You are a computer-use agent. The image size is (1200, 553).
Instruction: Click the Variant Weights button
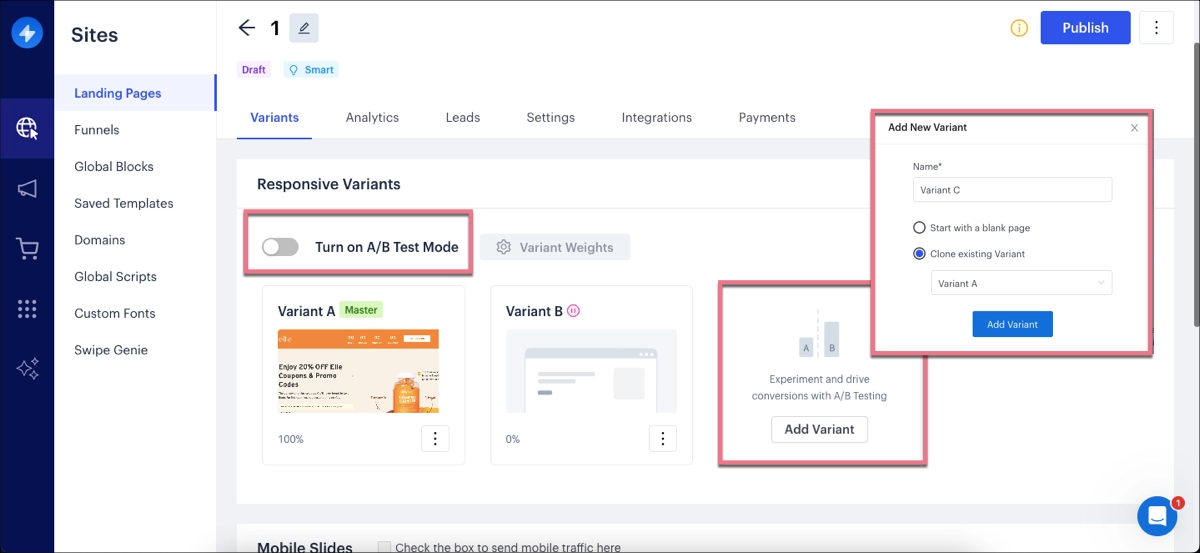[555, 247]
